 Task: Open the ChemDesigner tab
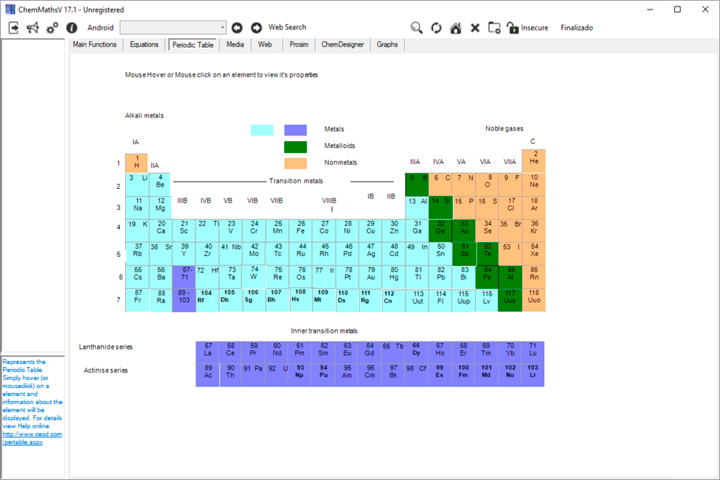coord(343,45)
